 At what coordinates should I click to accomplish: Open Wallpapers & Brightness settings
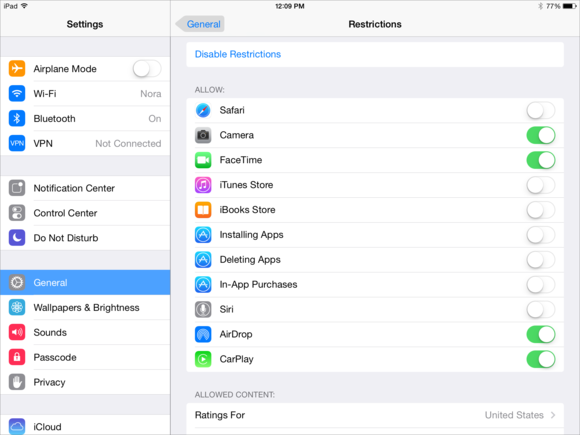pos(85,307)
